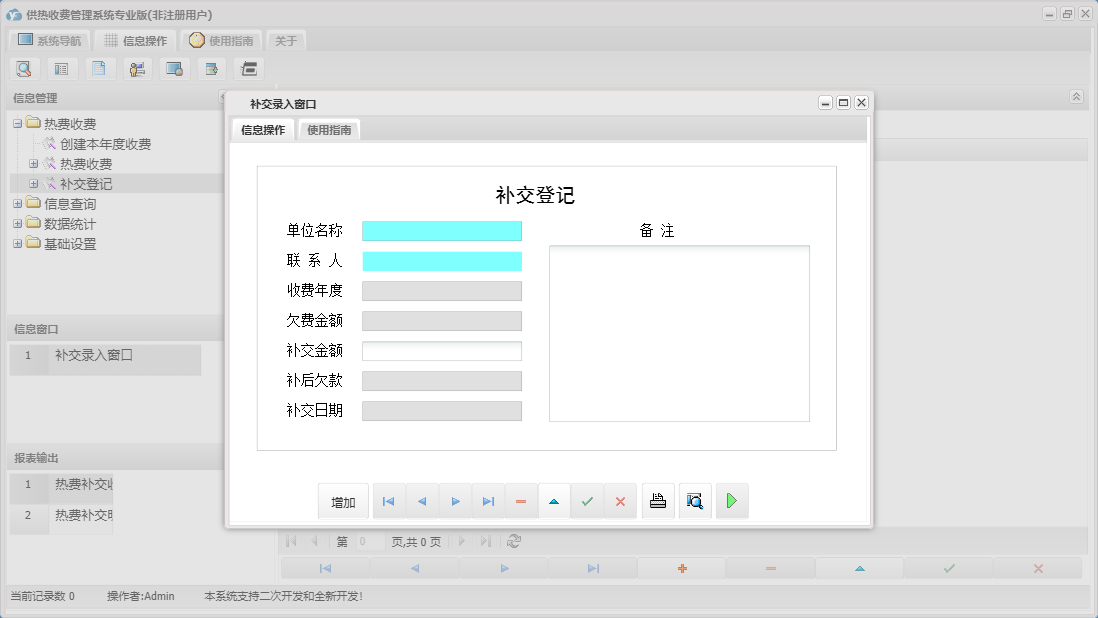The height and width of the screenshot is (618, 1098).
Task: Select the user management toolbar icon
Action: click(x=137, y=68)
